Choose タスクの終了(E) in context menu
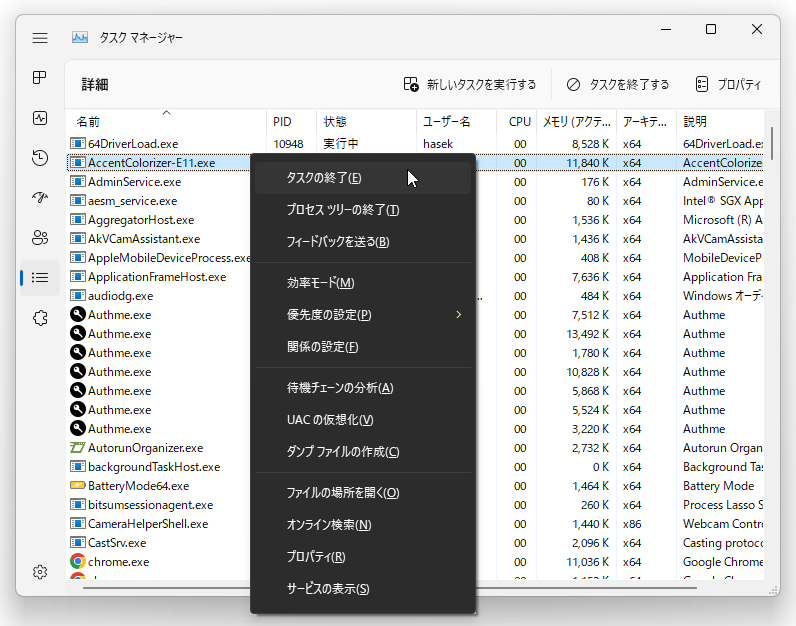The width and height of the screenshot is (796, 626). [x=363, y=178]
